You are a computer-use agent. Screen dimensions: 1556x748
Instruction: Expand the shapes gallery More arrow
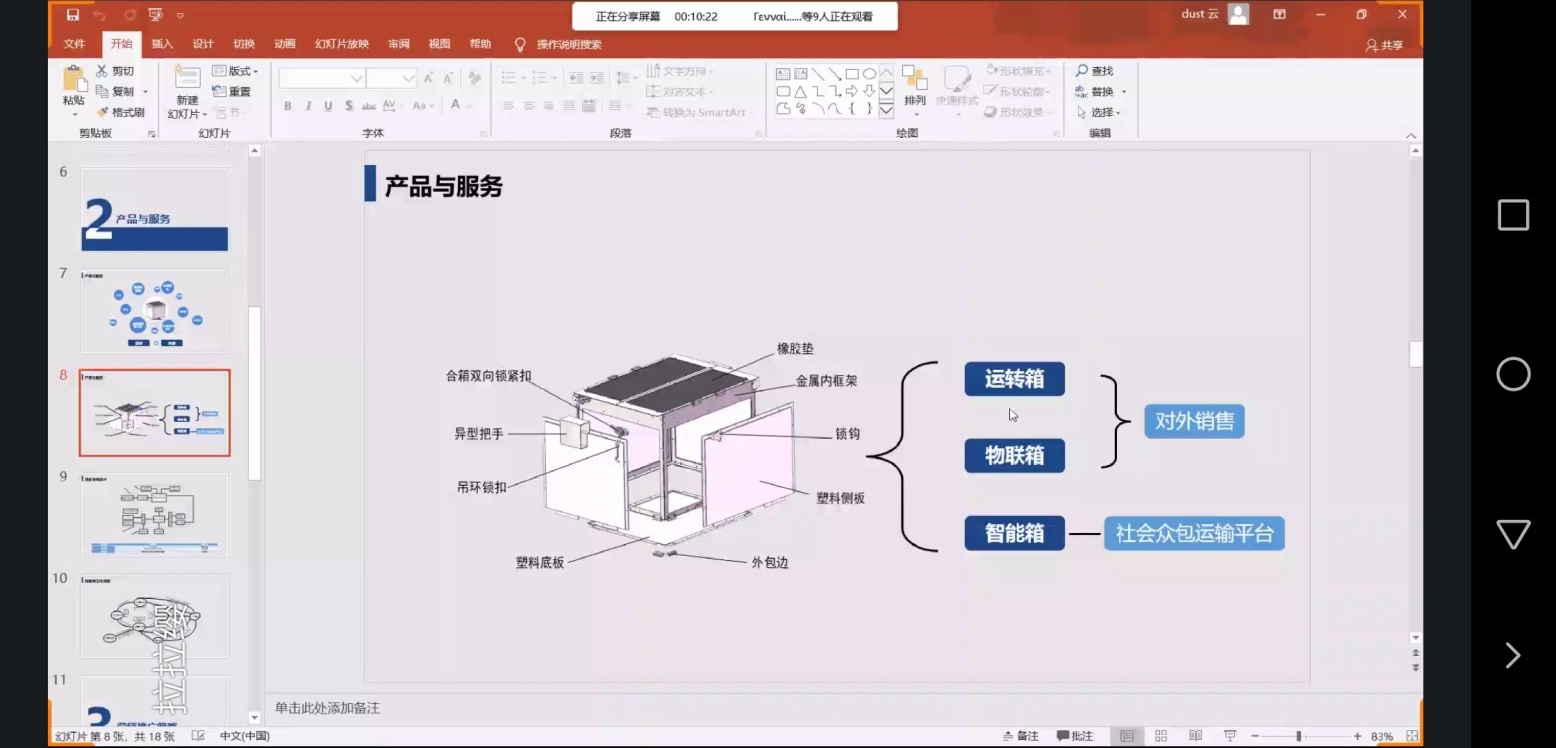click(886, 110)
